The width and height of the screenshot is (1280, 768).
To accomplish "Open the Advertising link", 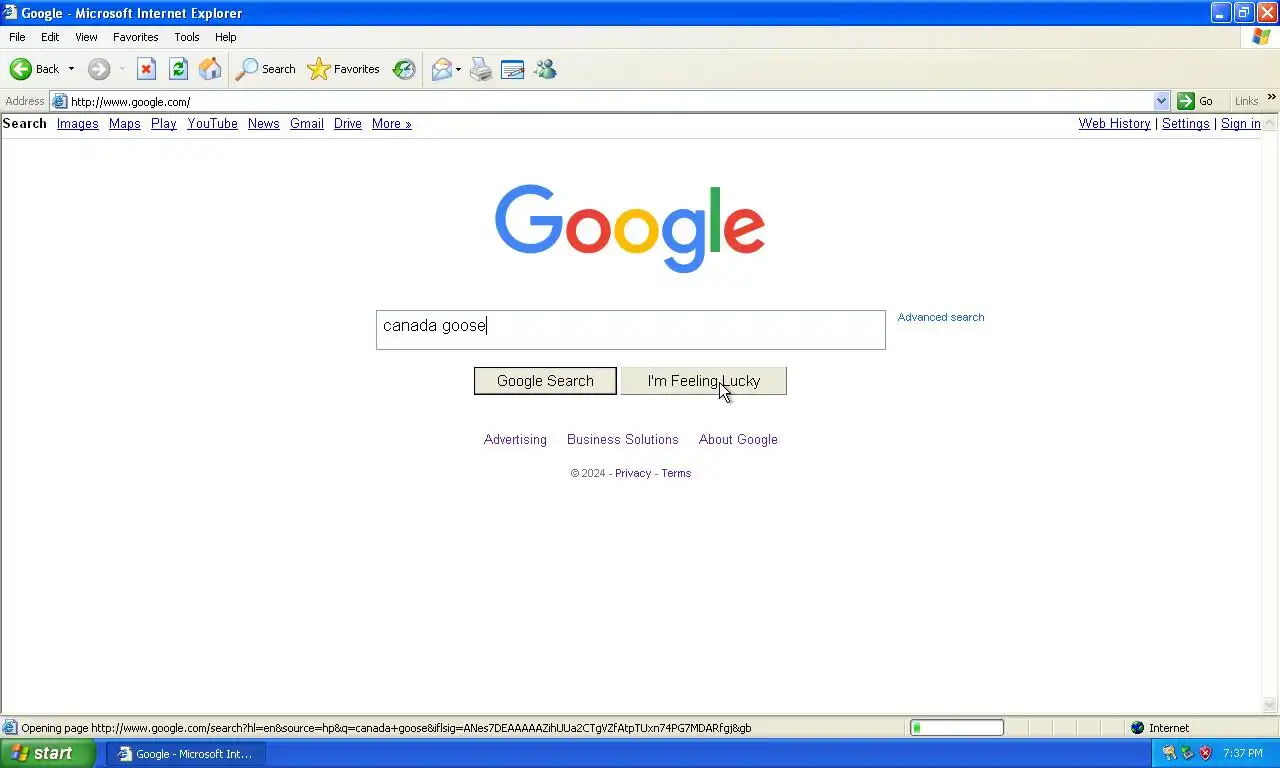I will pos(515,440).
